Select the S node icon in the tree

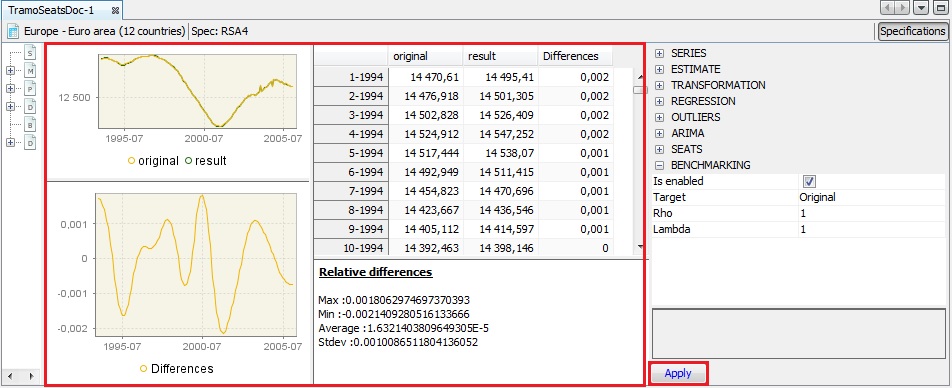[30, 53]
